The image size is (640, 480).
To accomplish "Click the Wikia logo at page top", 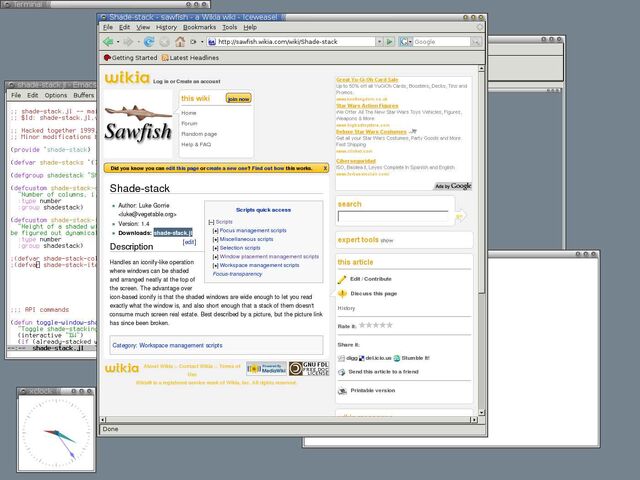I will pos(127,78).
